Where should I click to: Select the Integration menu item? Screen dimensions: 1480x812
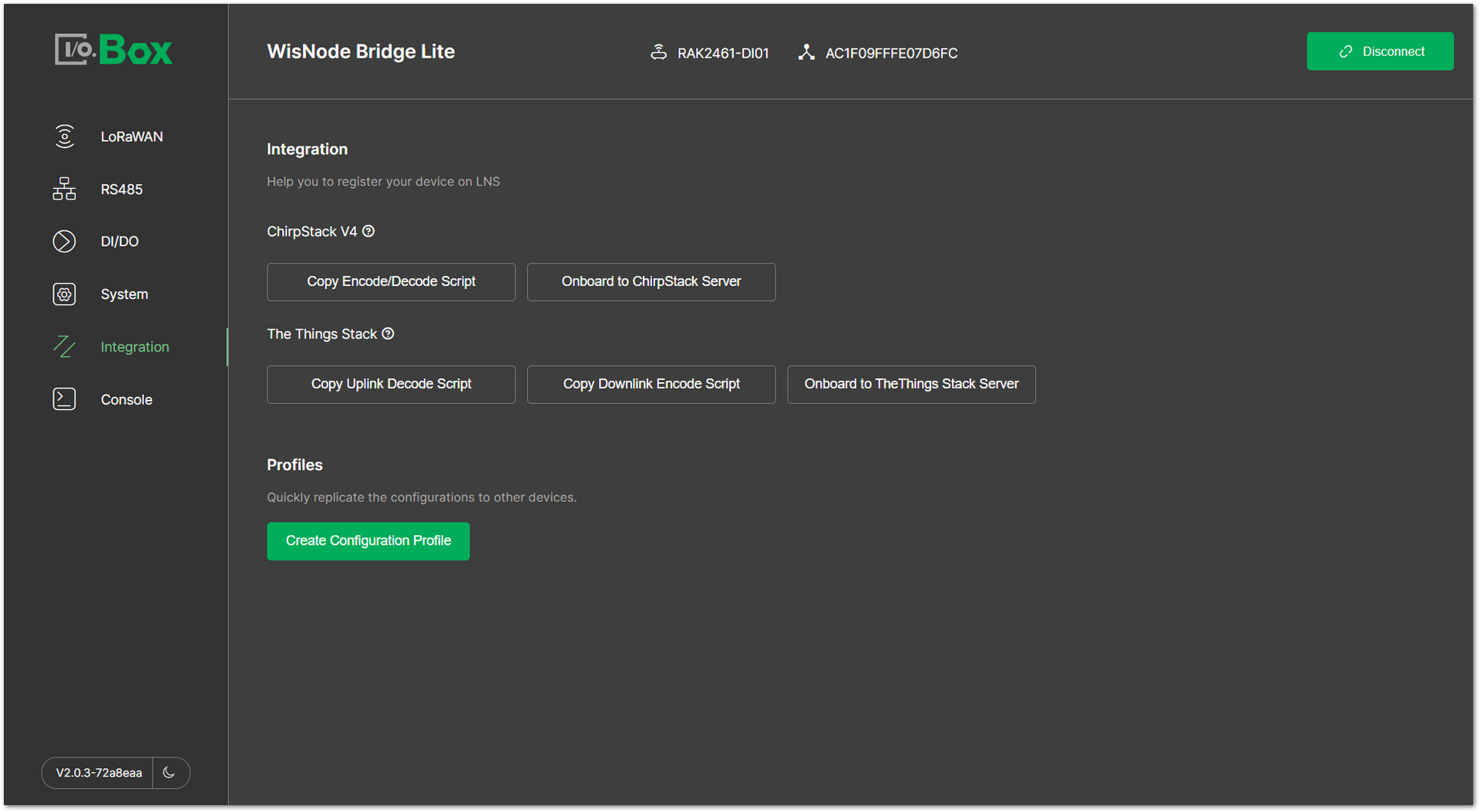135,347
